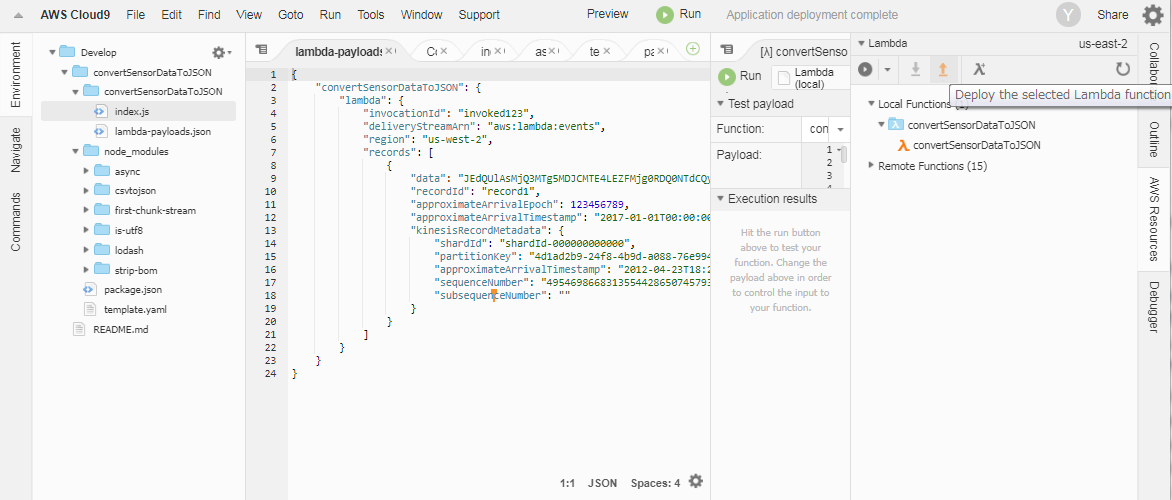Refresh the Lambda functions list
Viewport: 1172px width, 500px height.
coord(1123,70)
